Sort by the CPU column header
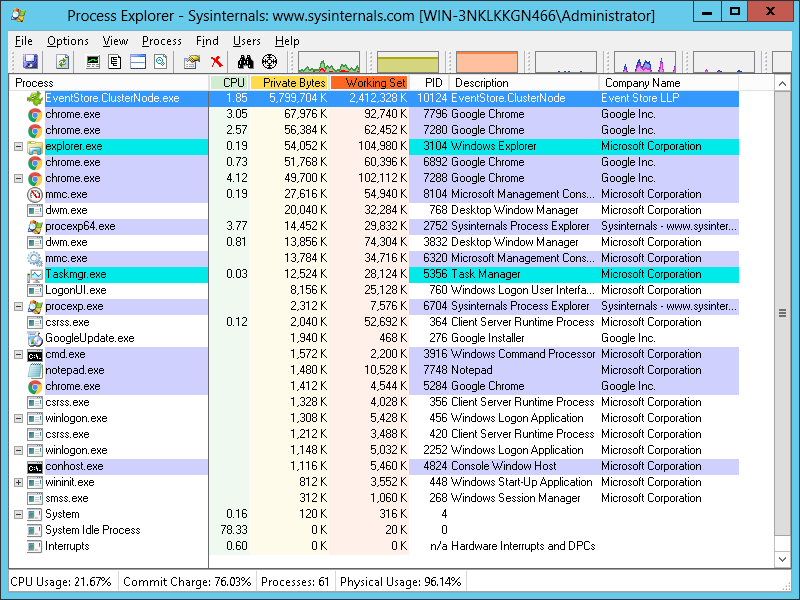800x600 pixels. 229,83
